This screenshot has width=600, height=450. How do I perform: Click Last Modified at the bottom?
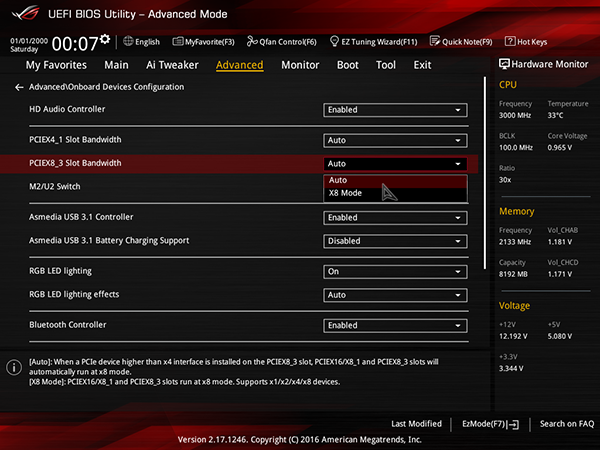(x=416, y=424)
